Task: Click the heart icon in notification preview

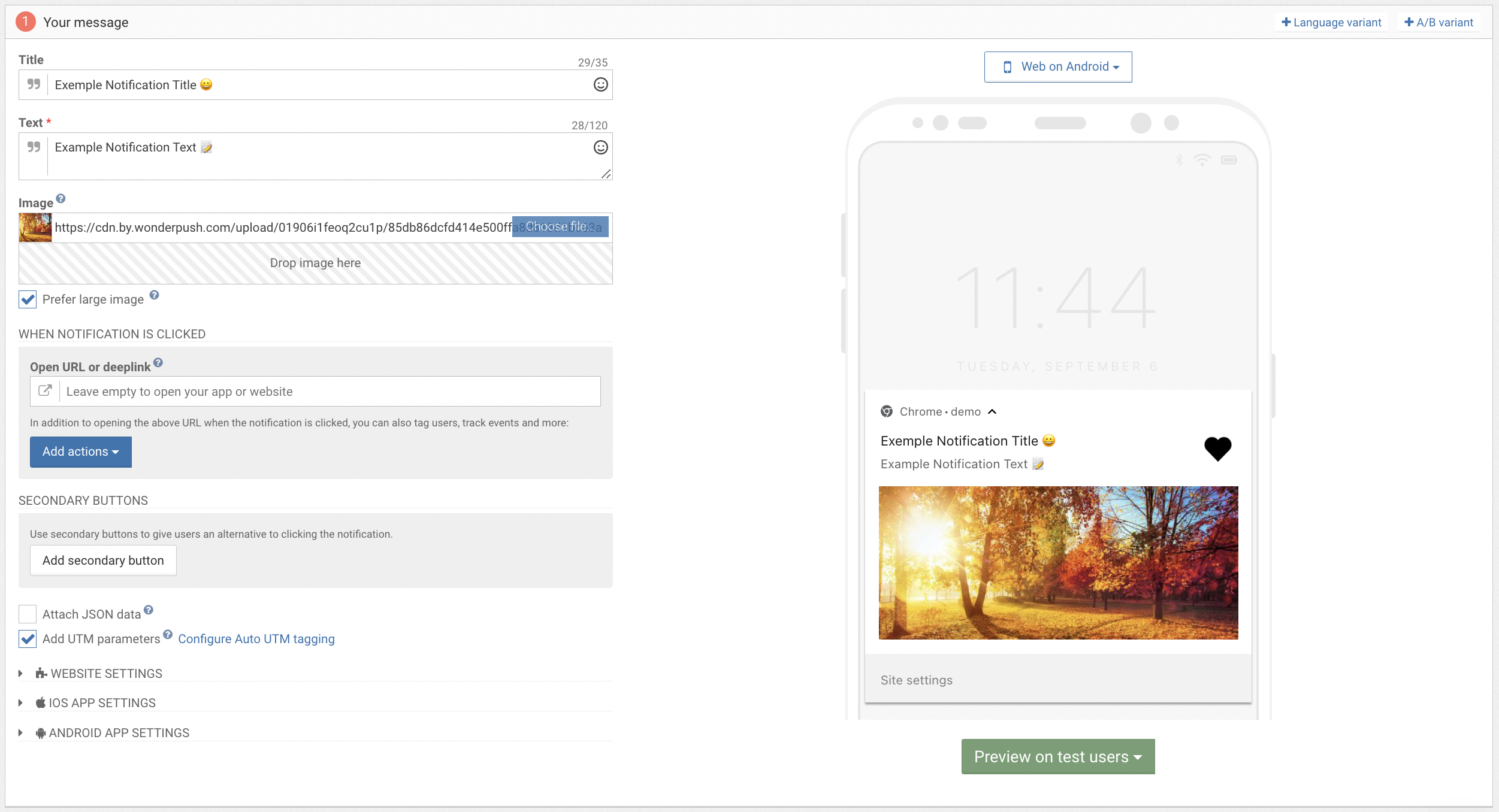Action: [1217, 449]
